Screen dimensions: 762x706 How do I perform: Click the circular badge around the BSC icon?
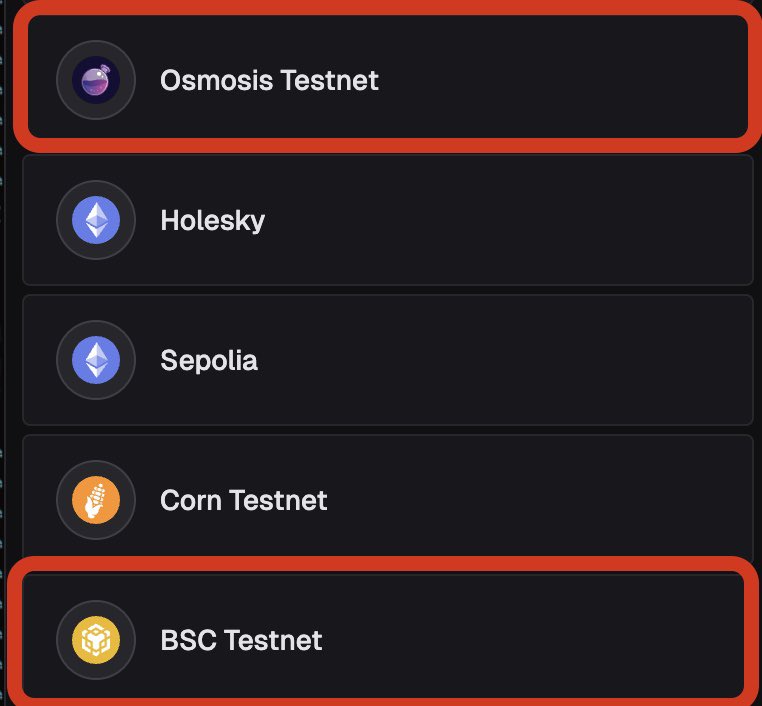tap(96, 640)
